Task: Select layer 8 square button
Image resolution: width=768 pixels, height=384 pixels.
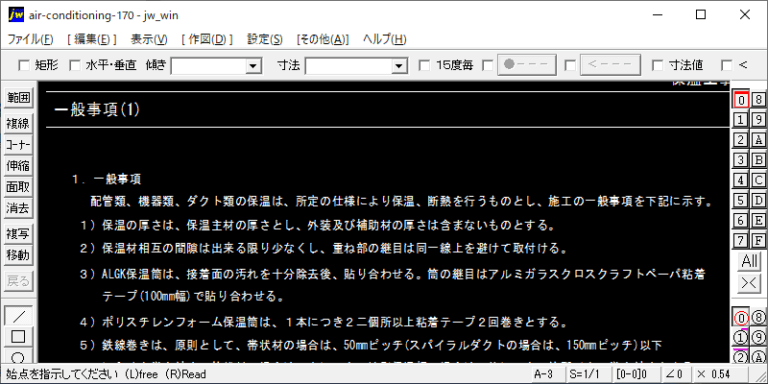Action: [759, 99]
